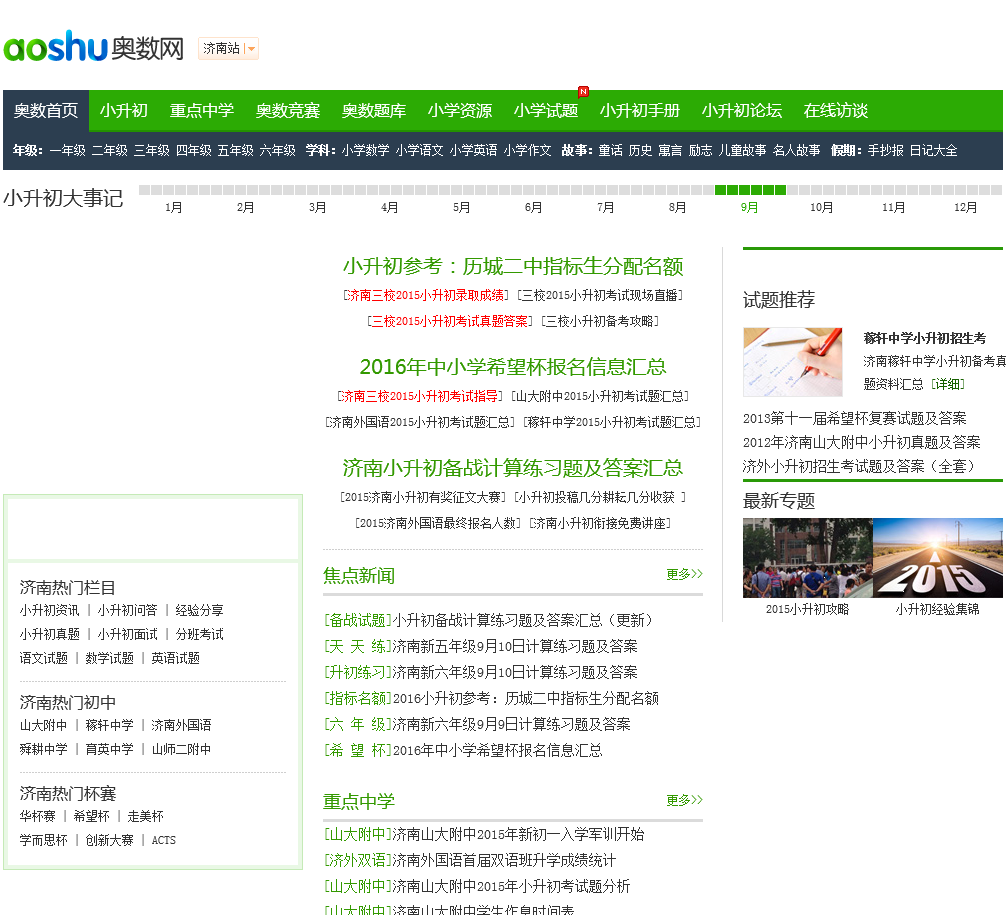Open the 奥数首页 nav tab
Viewport: 1006px width, 915px height.
46,110
